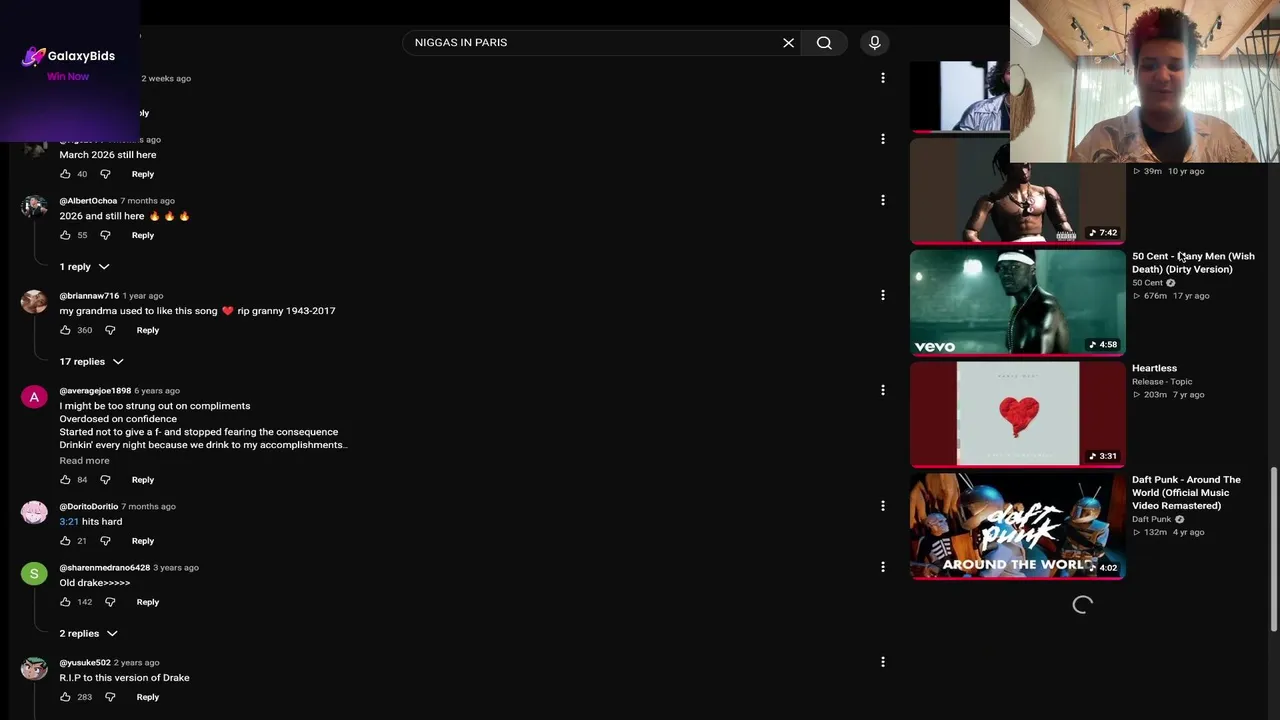Expand the "17 replies" thread
The width and height of the screenshot is (1280, 720).
[x=91, y=361]
